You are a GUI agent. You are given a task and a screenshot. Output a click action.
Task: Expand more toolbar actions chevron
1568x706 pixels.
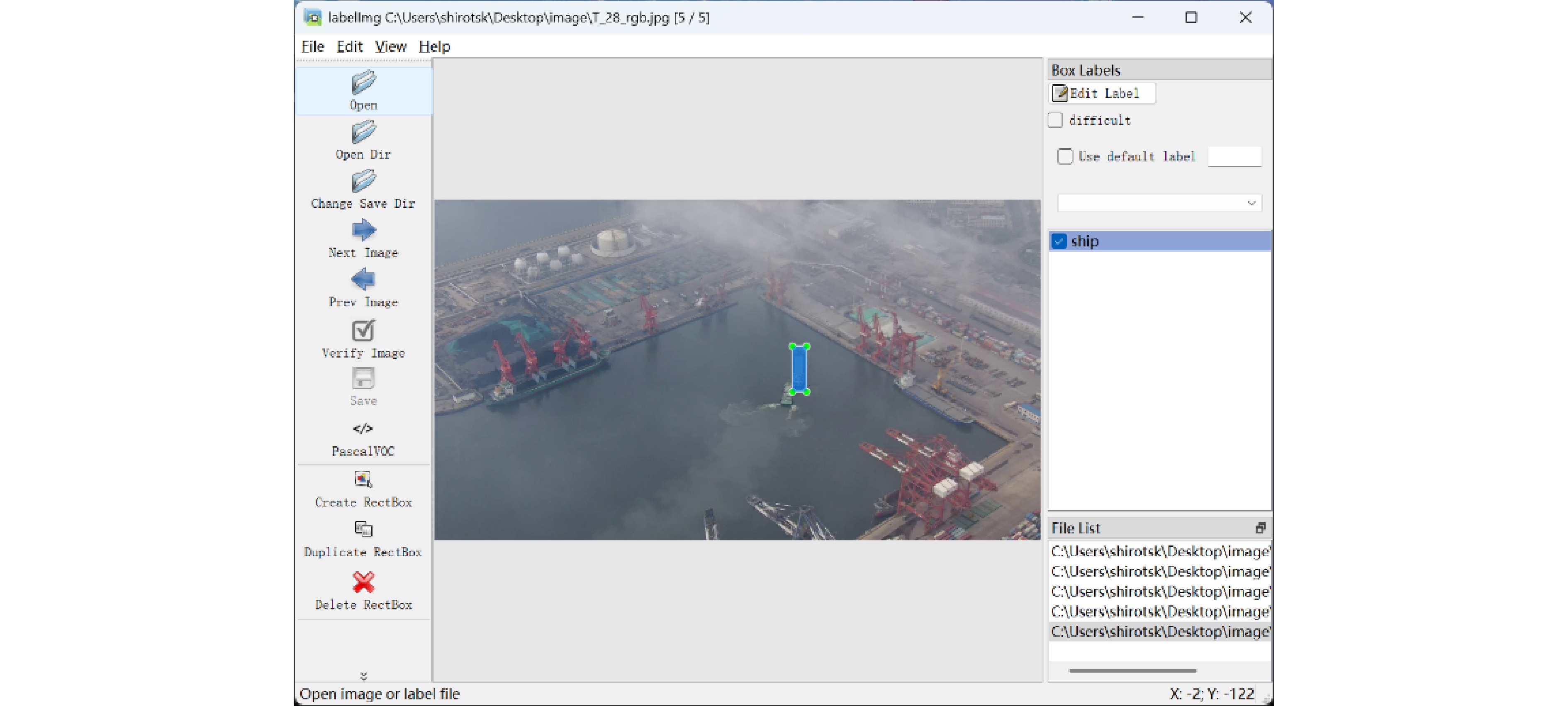(363, 676)
